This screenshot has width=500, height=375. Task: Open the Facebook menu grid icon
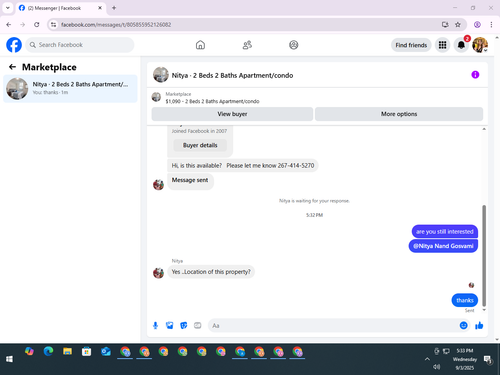pyautogui.click(x=442, y=45)
